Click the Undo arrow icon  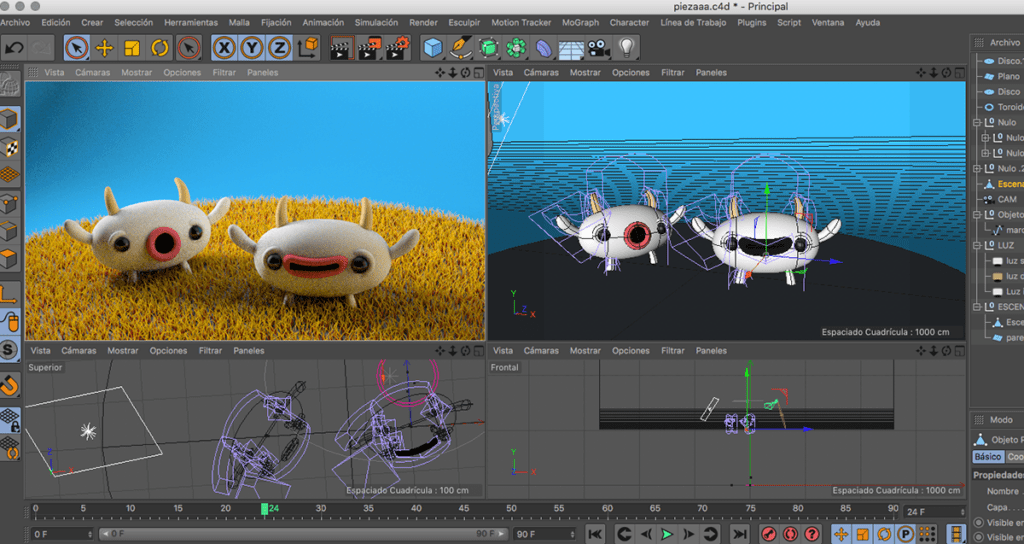(14, 48)
